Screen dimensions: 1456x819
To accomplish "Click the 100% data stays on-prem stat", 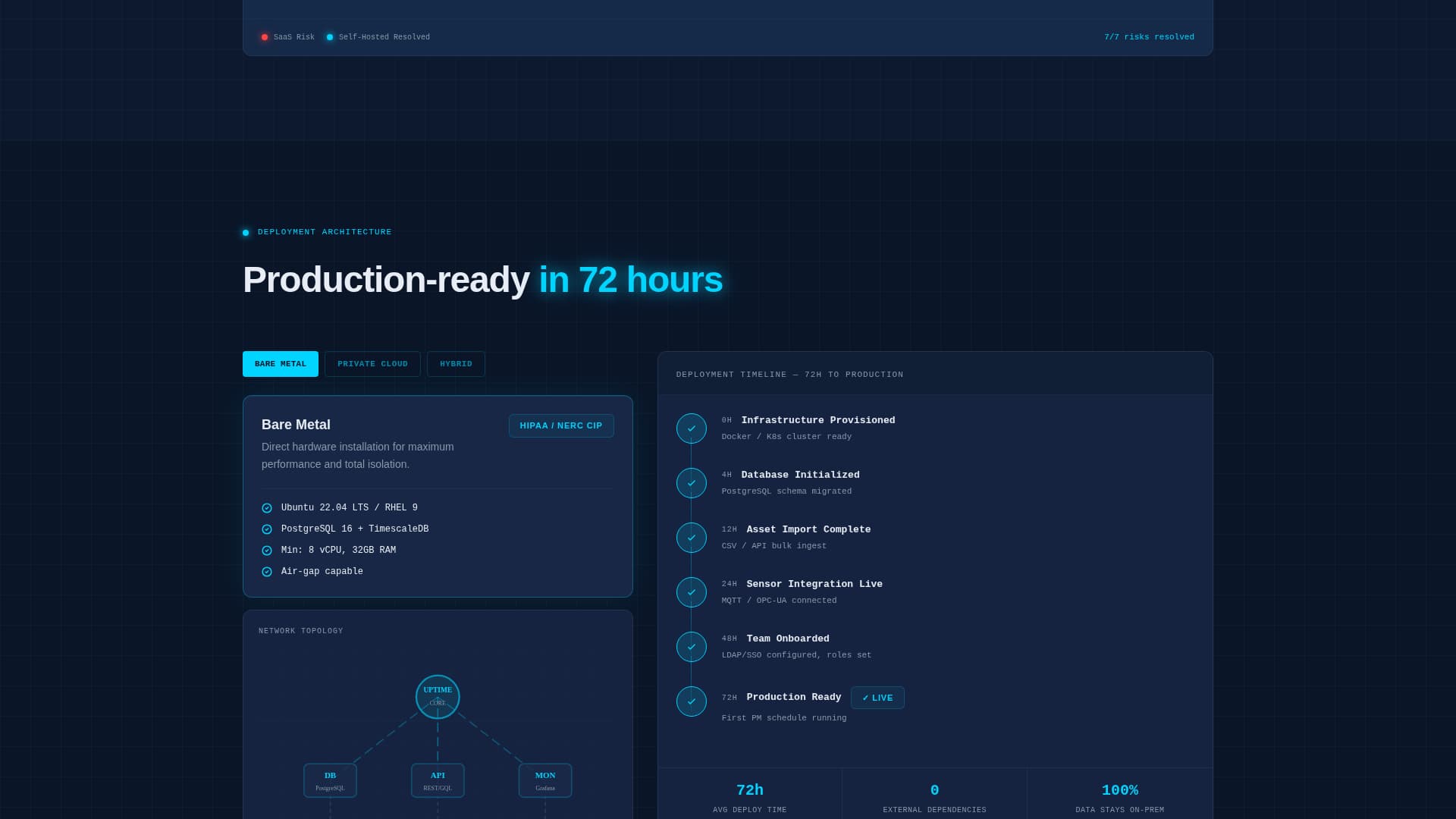I will pyautogui.click(x=1120, y=794).
